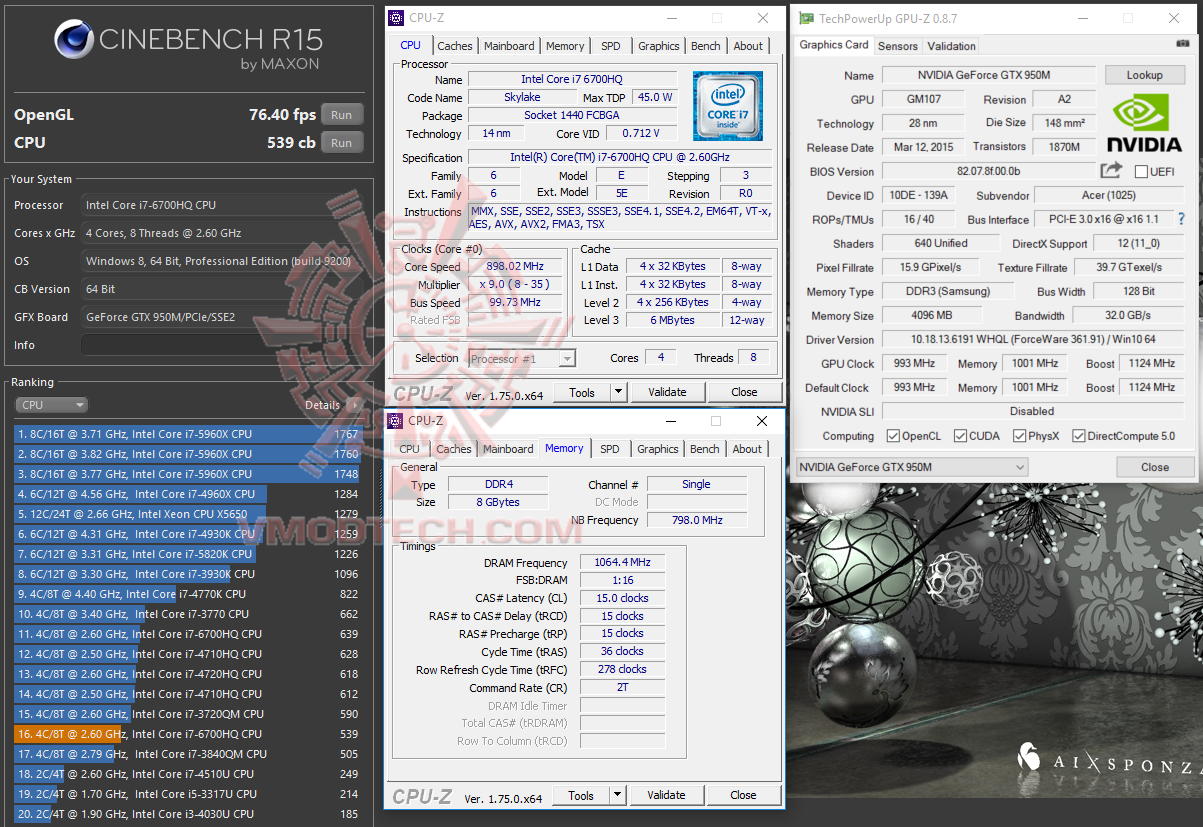
Task: Select ranking row 1 i7-5960X scoring 1767
Action: click(x=187, y=434)
